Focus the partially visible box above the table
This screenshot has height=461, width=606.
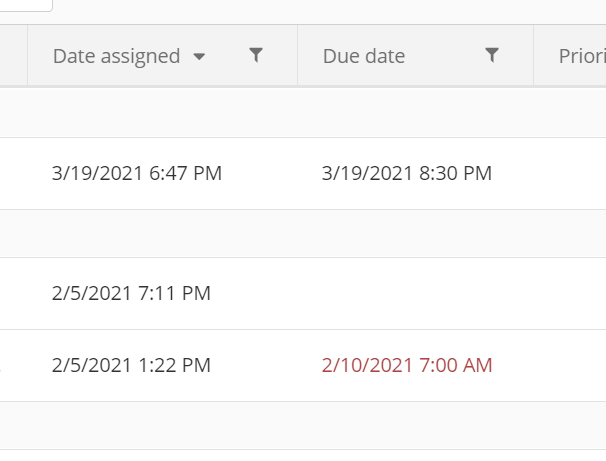click(26, 5)
